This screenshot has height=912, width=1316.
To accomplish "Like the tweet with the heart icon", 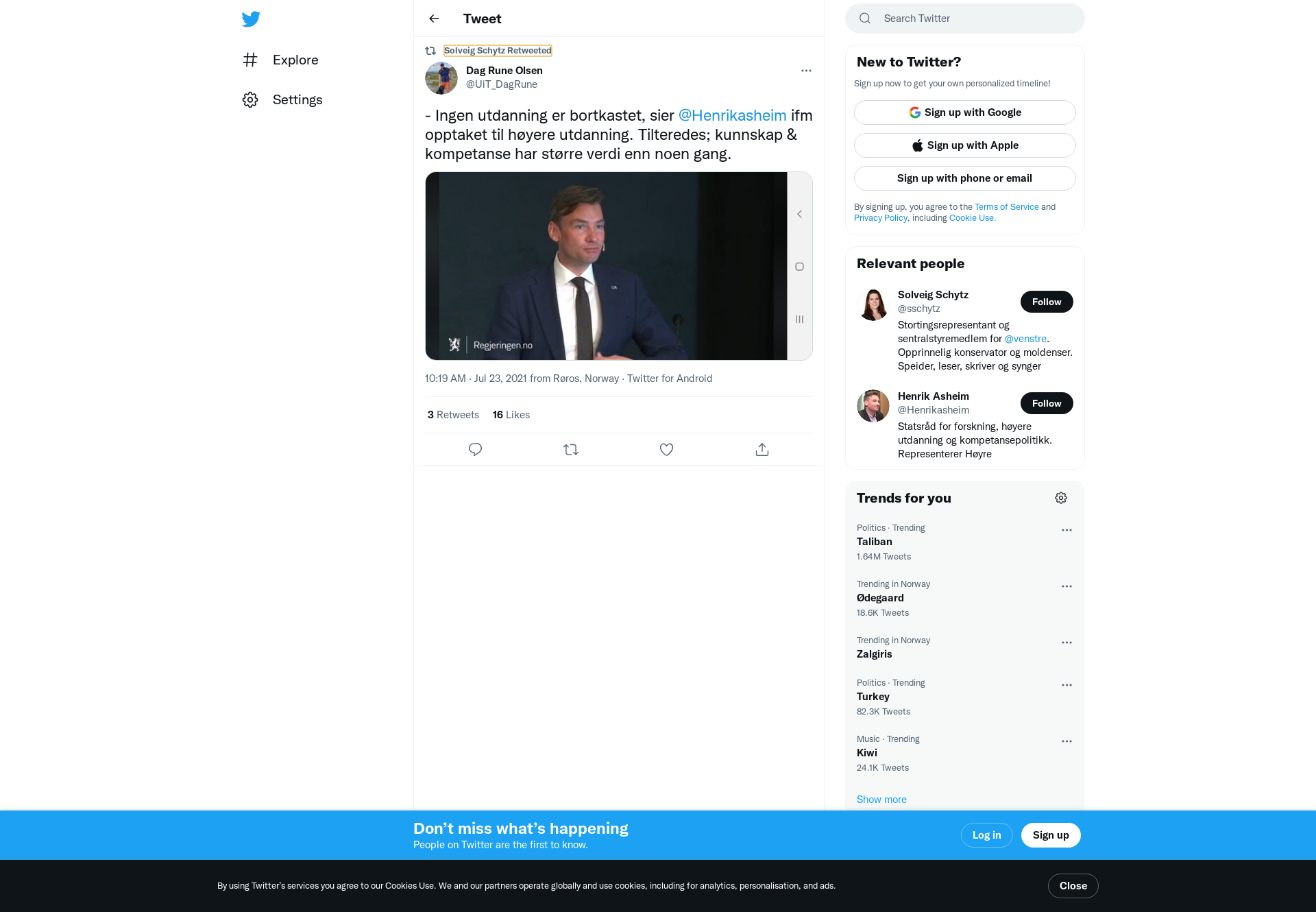I will (666, 450).
